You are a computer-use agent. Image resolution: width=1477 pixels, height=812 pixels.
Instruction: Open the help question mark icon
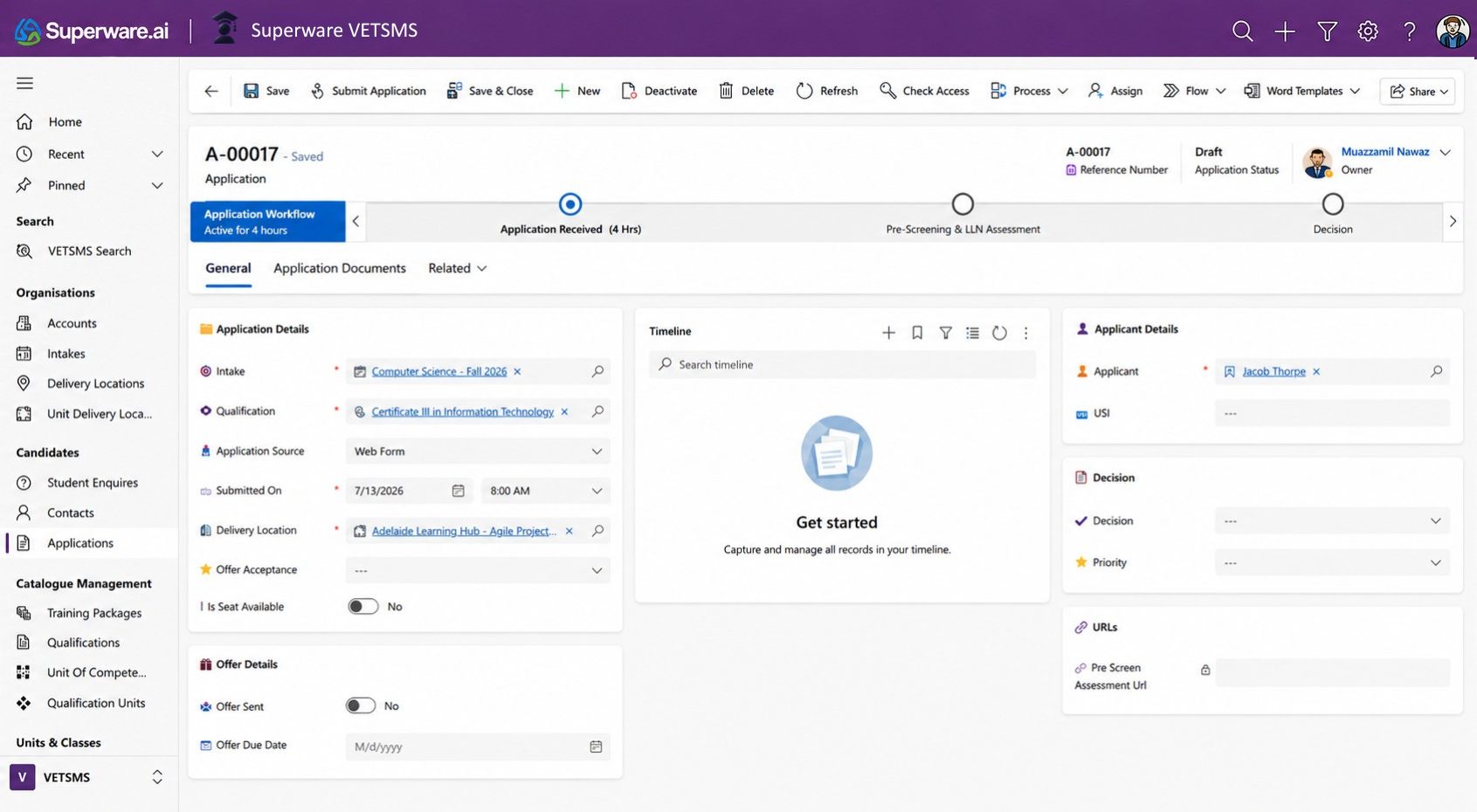tap(1409, 31)
